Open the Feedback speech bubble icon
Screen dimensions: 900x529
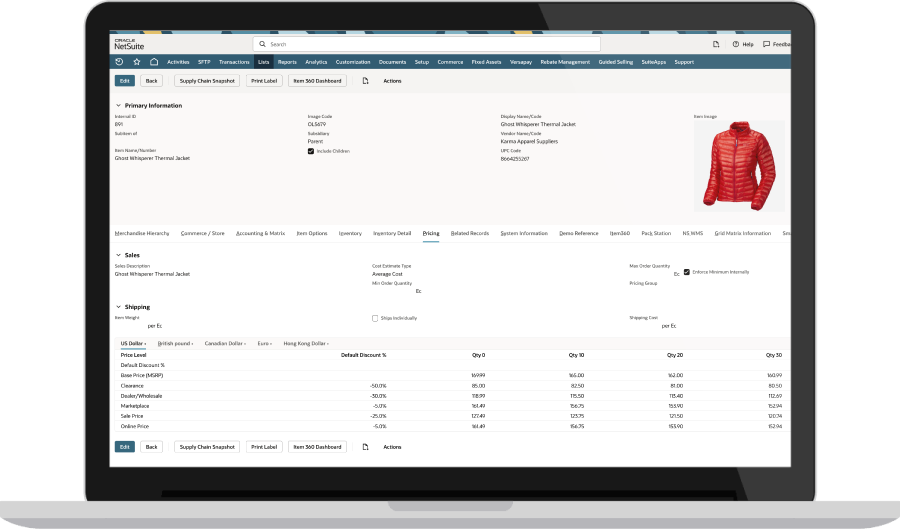766,44
